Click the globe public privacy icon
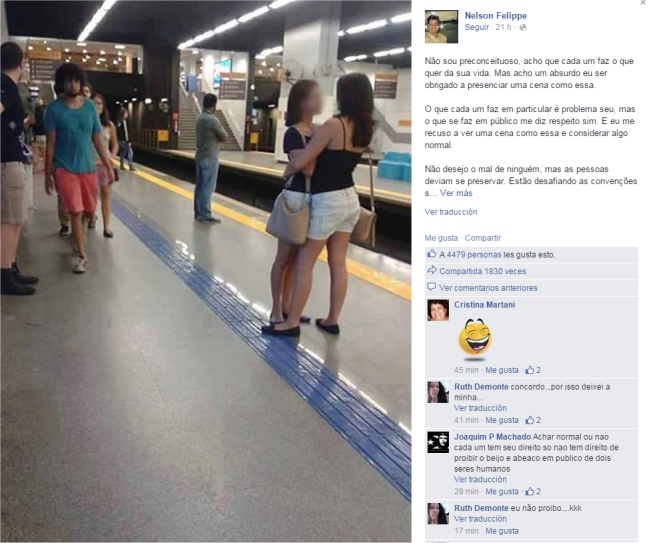Image resolution: width=649 pixels, height=543 pixels. (x=523, y=27)
